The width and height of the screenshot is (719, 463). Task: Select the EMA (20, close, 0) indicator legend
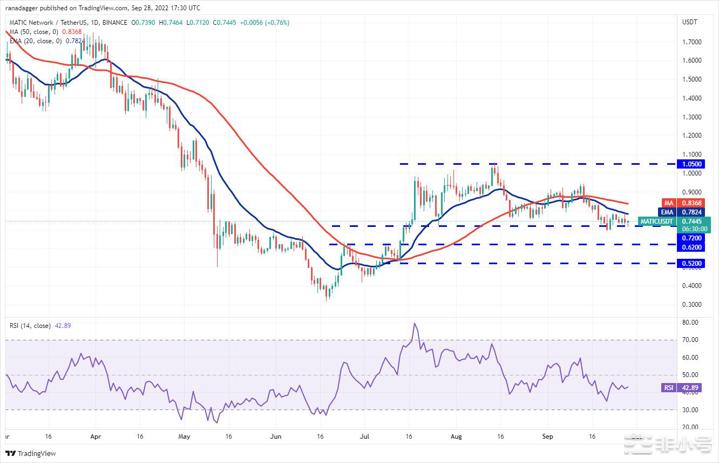point(37,39)
